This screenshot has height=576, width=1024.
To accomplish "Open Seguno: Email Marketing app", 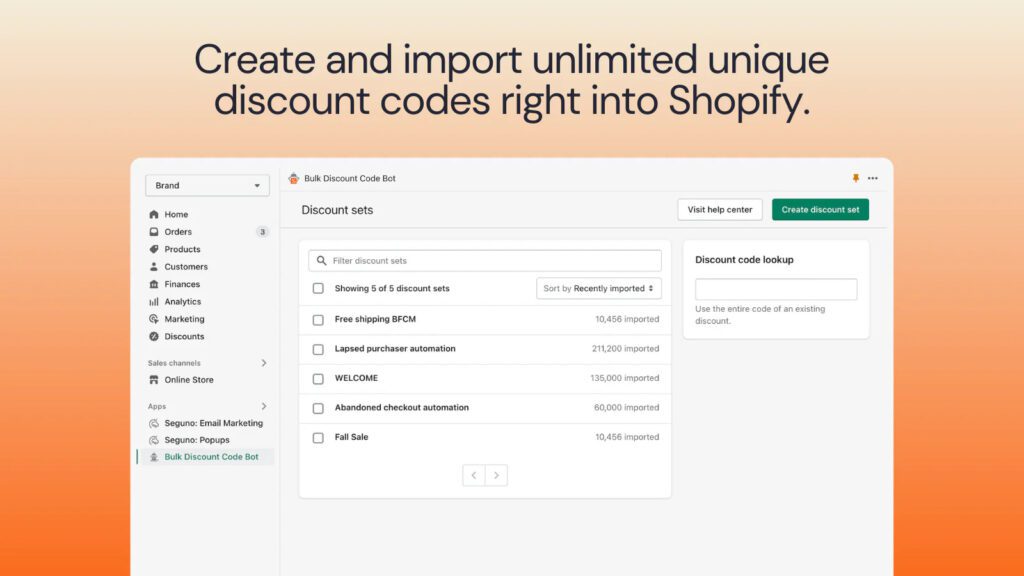I will tap(213, 423).
